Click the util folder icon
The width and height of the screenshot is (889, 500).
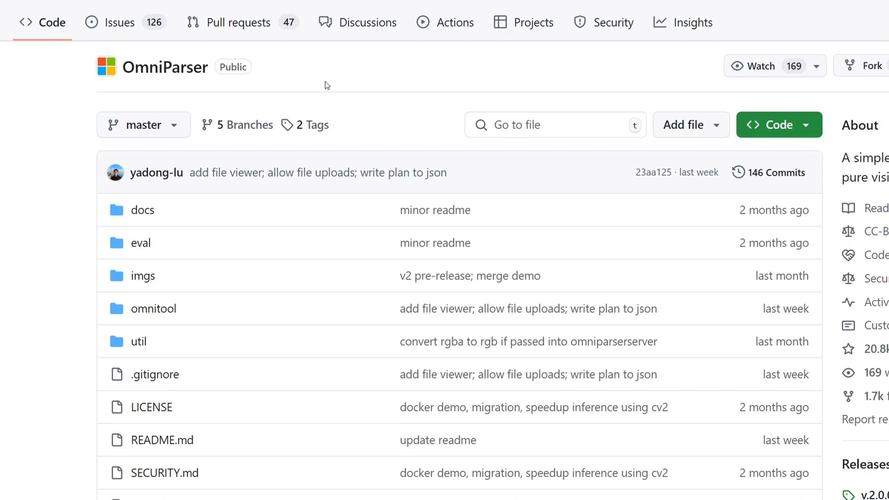(x=117, y=341)
